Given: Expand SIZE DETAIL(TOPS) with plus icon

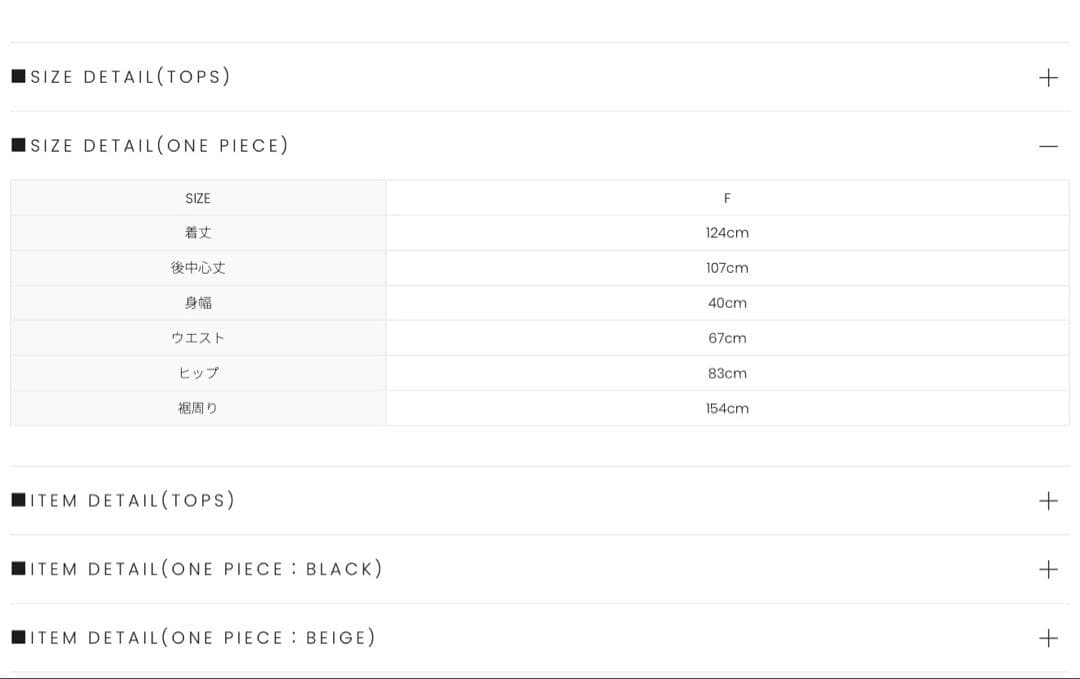Looking at the screenshot, I should point(1048,77).
